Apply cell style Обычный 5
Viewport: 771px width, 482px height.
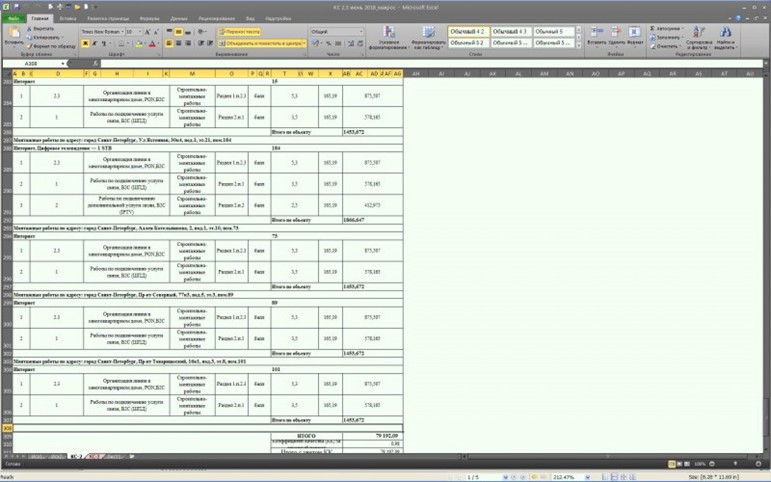pyautogui.click(x=553, y=31)
